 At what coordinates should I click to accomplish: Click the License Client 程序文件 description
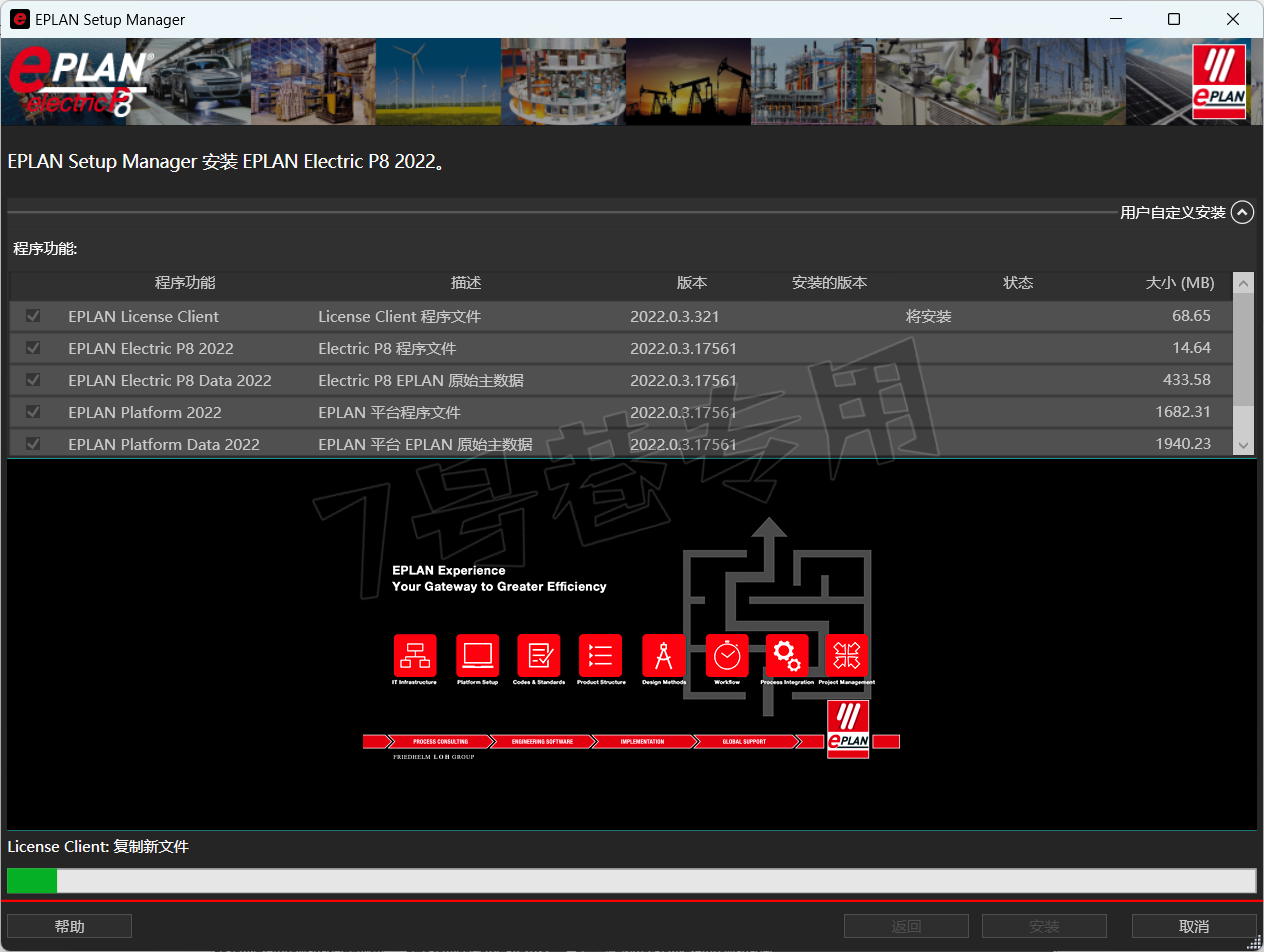(399, 316)
